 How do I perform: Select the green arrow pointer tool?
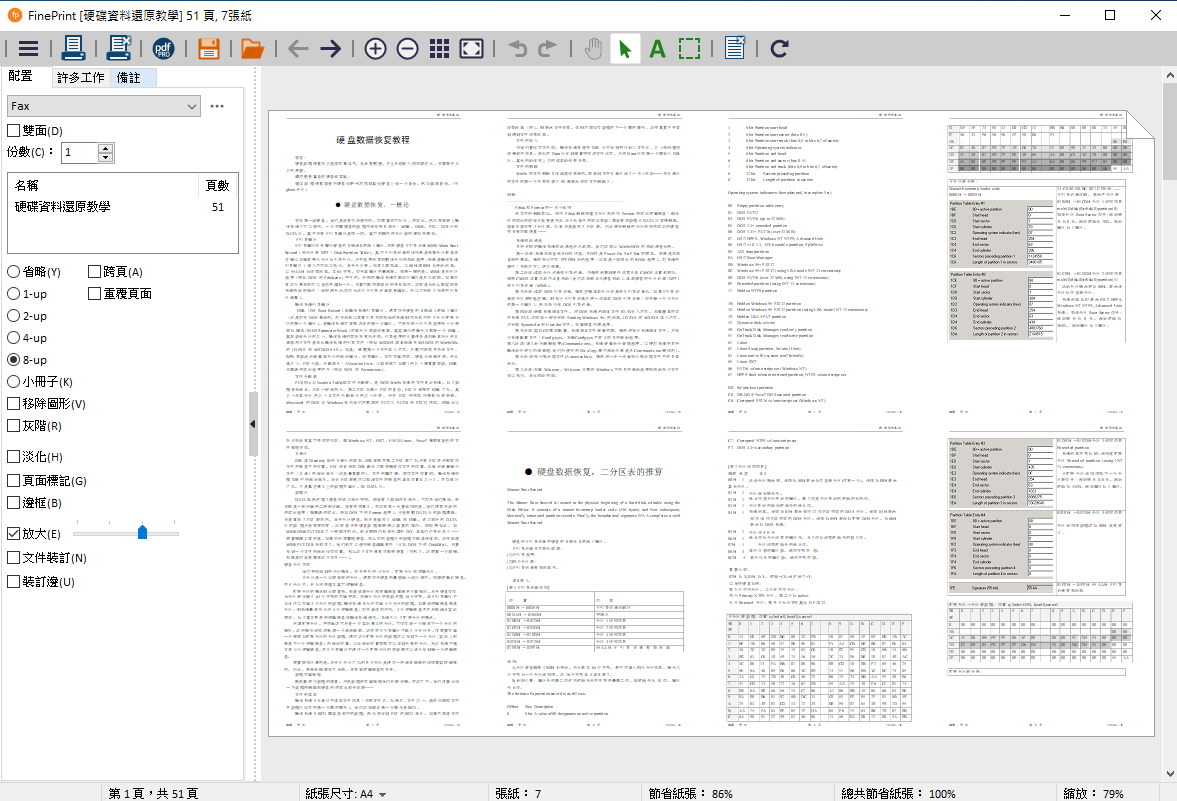(x=625, y=49)
